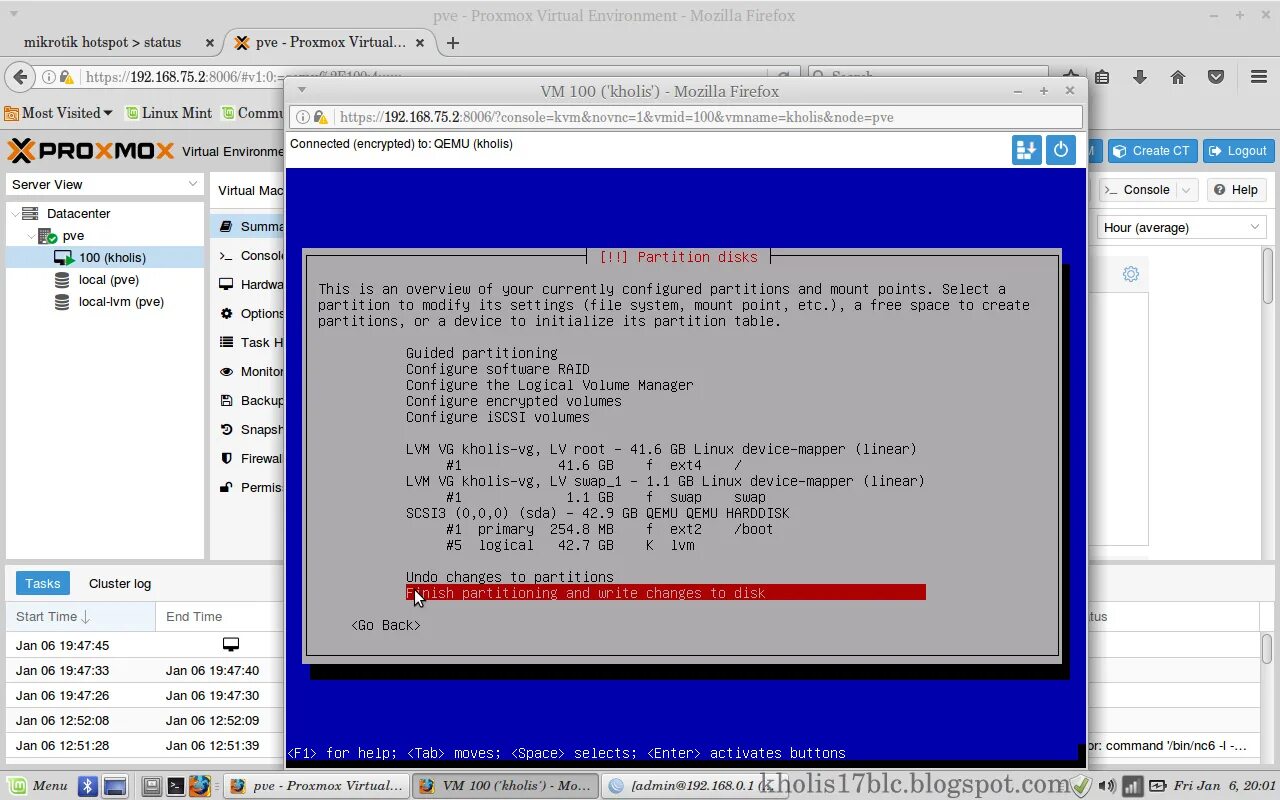Image resolution: width=1280 pixels, height=800 pixels.
Task: Click the back arrow in Proxmox browser window
Action: tap(19, 77)
